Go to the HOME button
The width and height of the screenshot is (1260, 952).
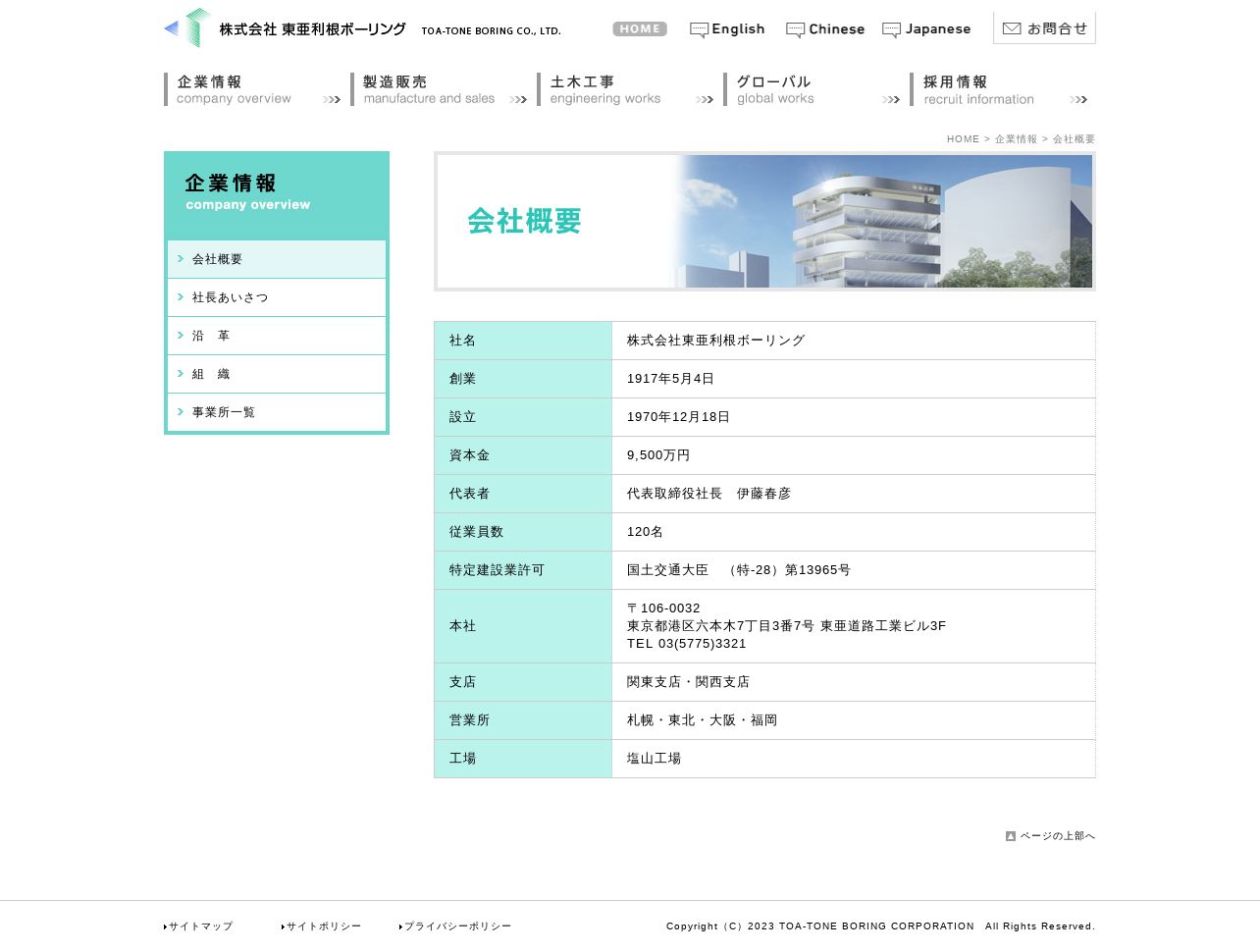[640, 29]
